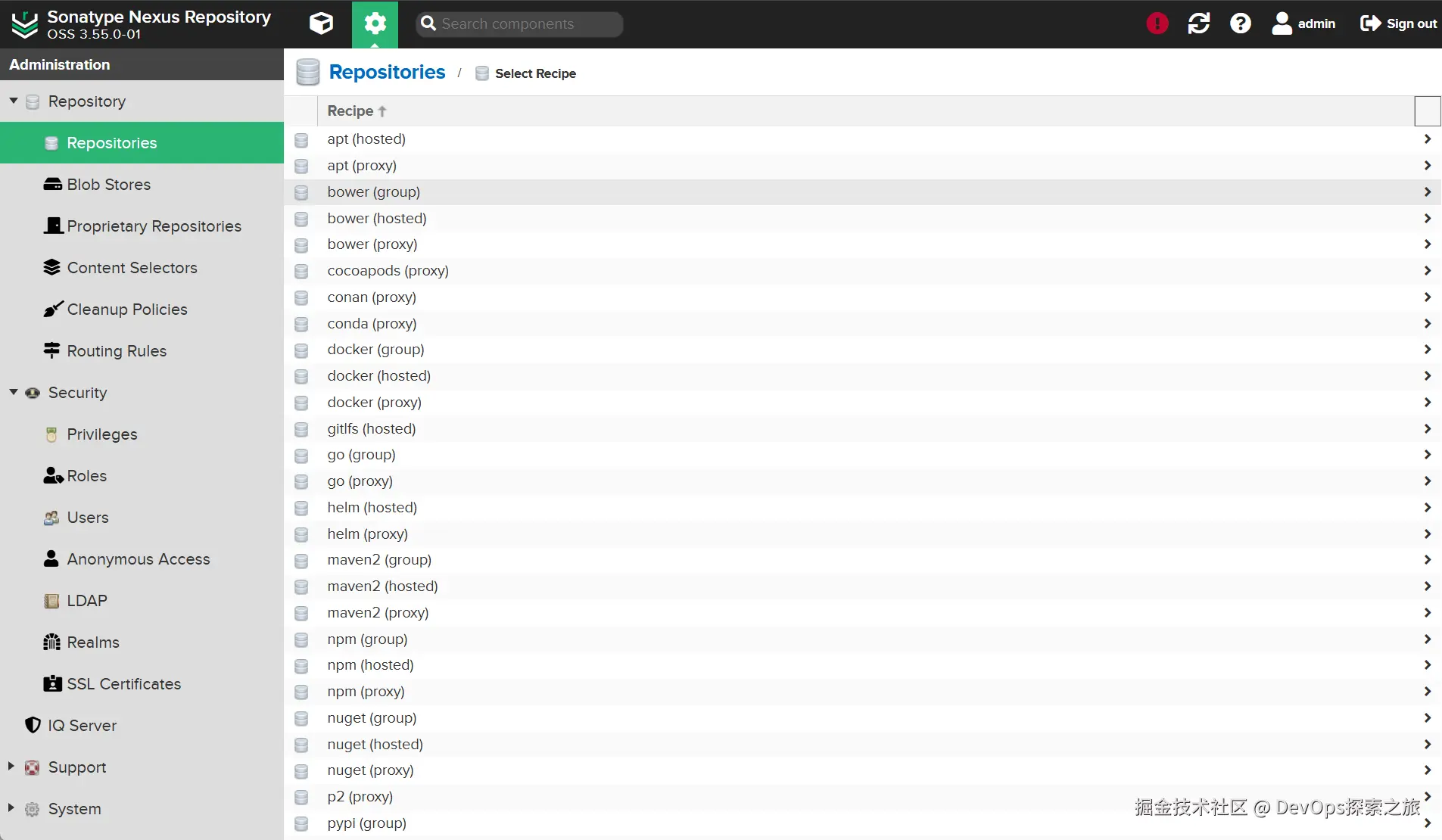Select the helm (proxy) recipe
Image resolution: width=1442 pixels, height=840 pixels.
click(862, 534)
